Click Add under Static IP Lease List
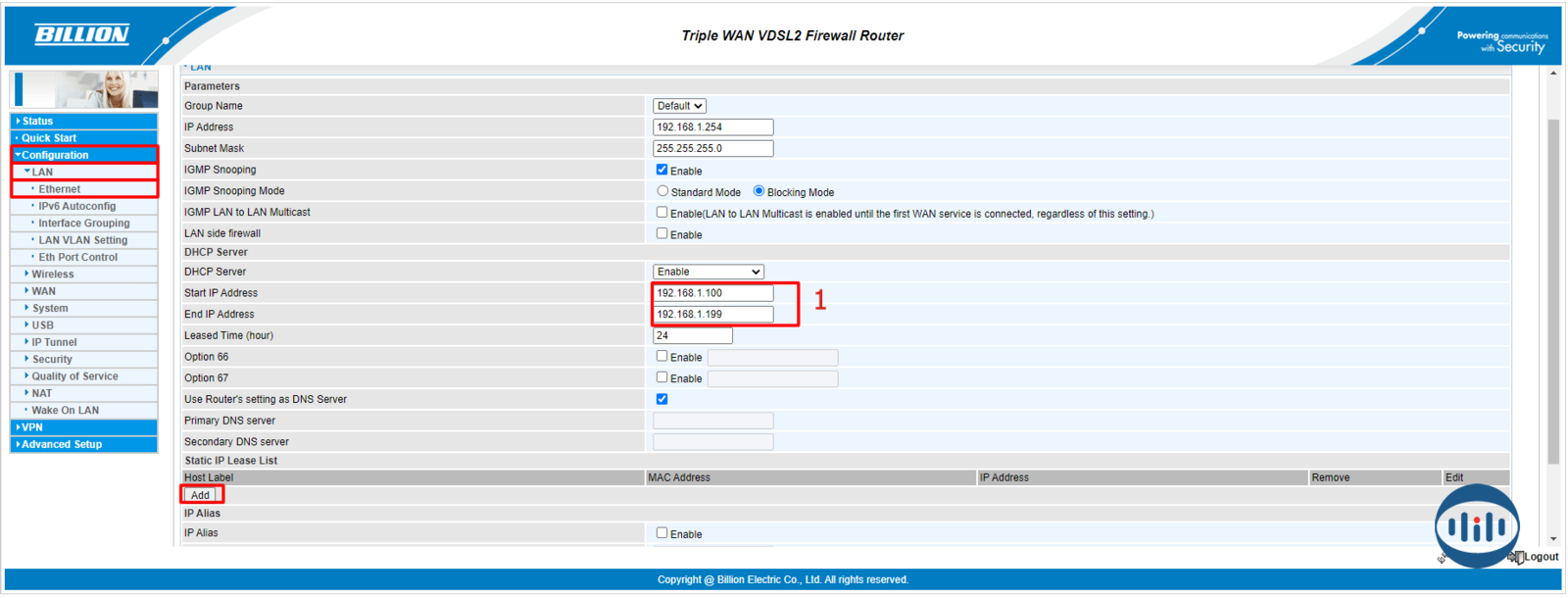 (x=201, y=495)
